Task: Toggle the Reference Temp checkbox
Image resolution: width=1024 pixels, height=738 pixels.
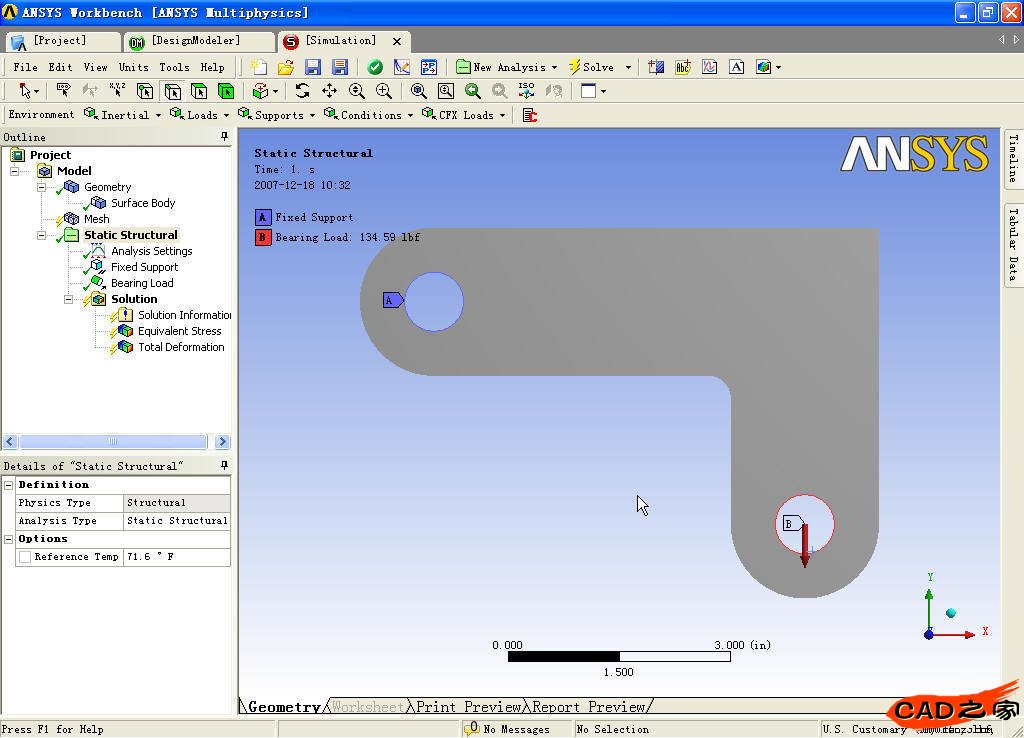Action: tap(25, 557)
